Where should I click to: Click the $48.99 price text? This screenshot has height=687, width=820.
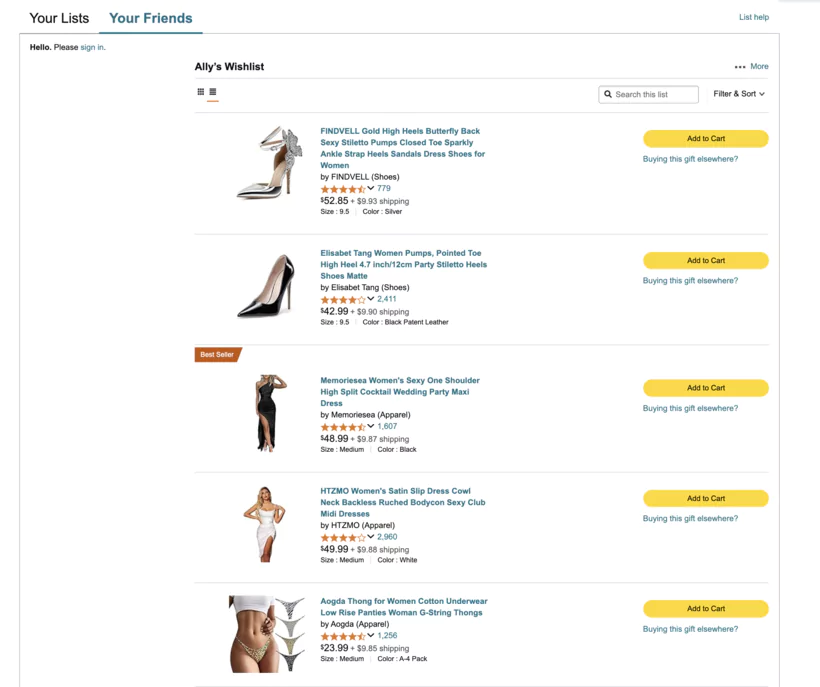(x=334, y=439)
